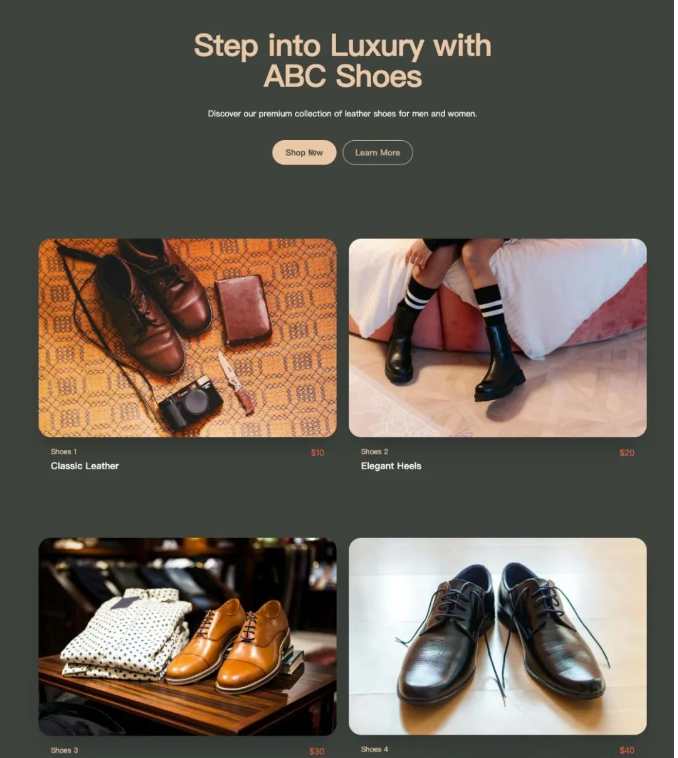Screen dimensions: 678x758
Task: Click the brown wallet in the first photo
Action: (x=244, y=309)
